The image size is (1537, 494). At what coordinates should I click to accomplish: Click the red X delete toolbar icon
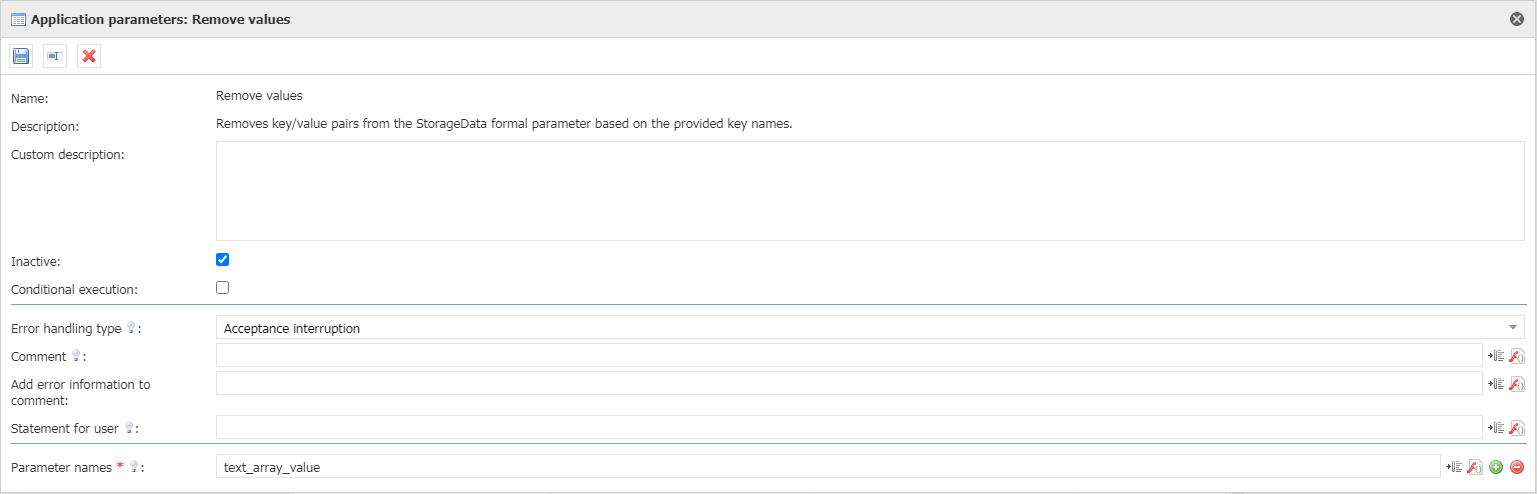[89, 56]
